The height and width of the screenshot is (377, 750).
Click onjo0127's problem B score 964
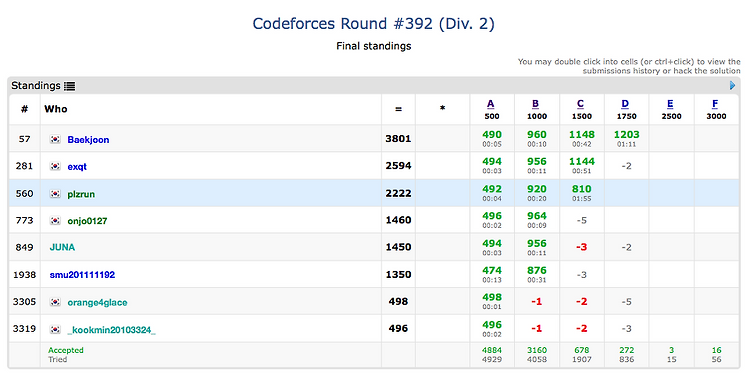pos(537,216)
